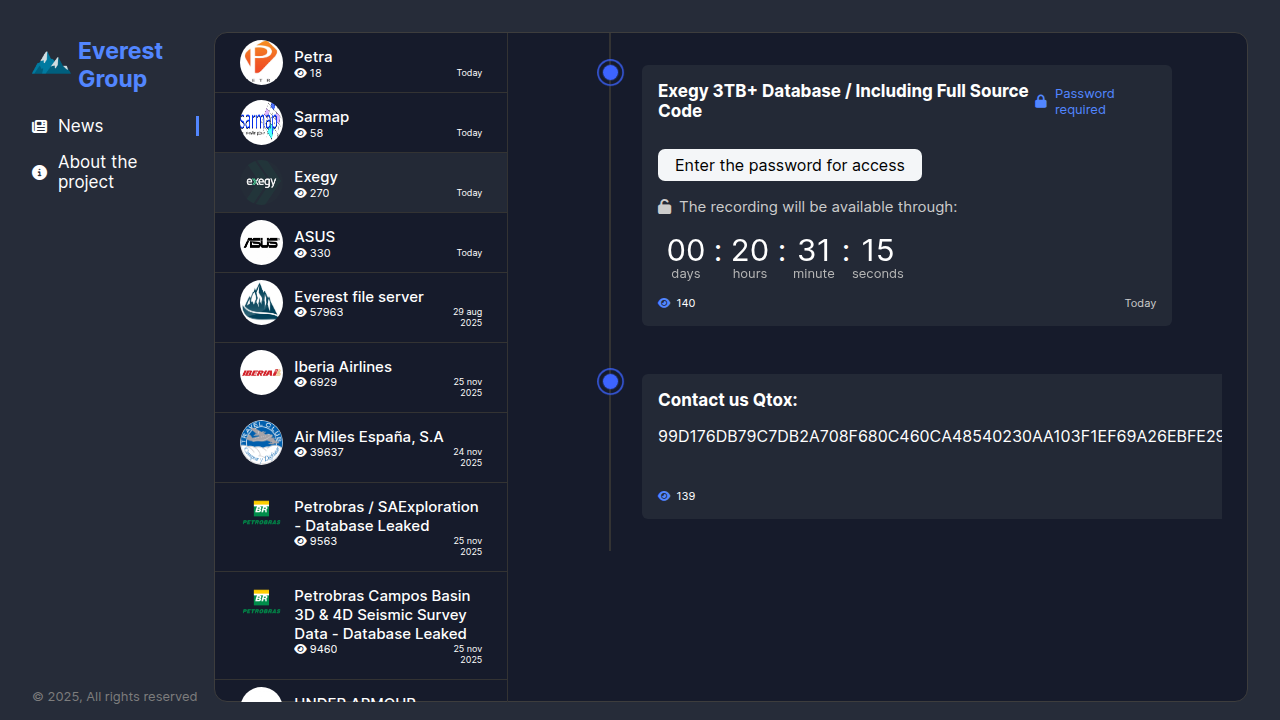Click the Password required lock icon
The image size is (1280, 720).
(1041, 101)
